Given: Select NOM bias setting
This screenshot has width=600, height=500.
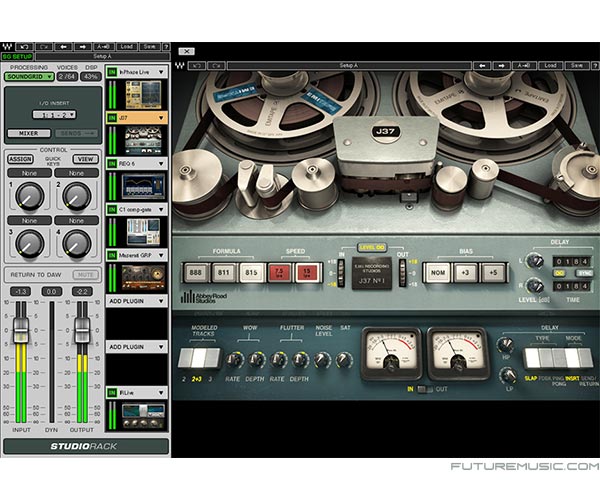Looking at the screenshot, I should click(437, 273).
